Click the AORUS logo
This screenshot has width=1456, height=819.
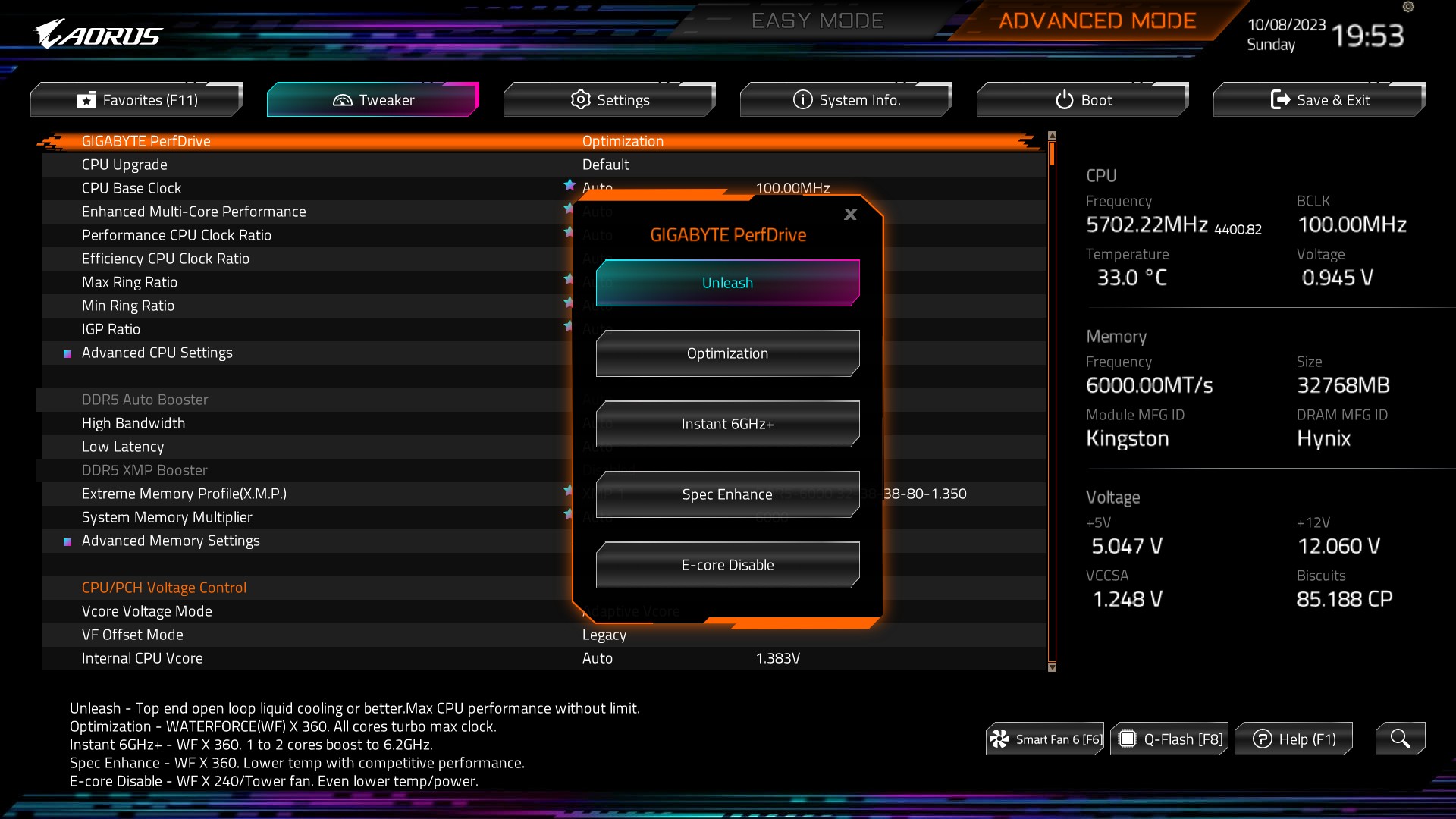[99, 34]
